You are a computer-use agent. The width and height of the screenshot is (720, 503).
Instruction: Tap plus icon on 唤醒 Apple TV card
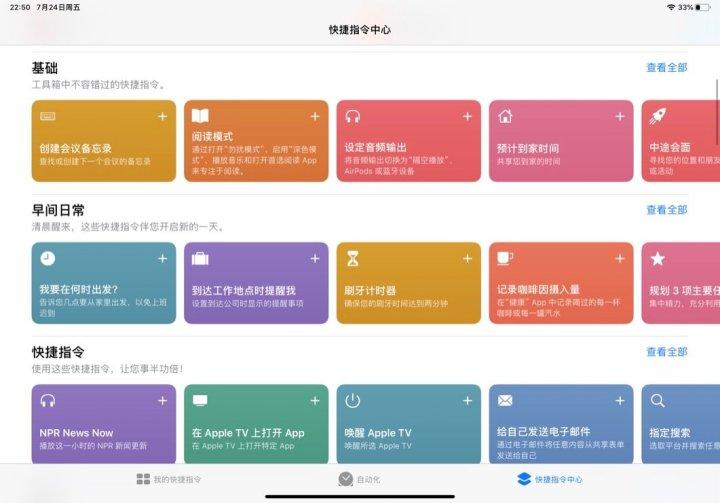pyautogui.click(x=467, y=401)
